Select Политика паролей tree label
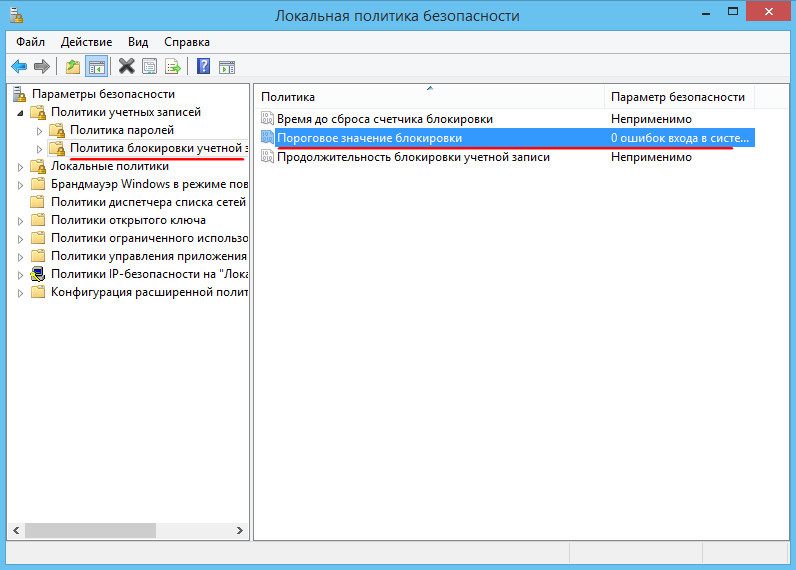The image size is (796, 570). (x=122, y=130)
